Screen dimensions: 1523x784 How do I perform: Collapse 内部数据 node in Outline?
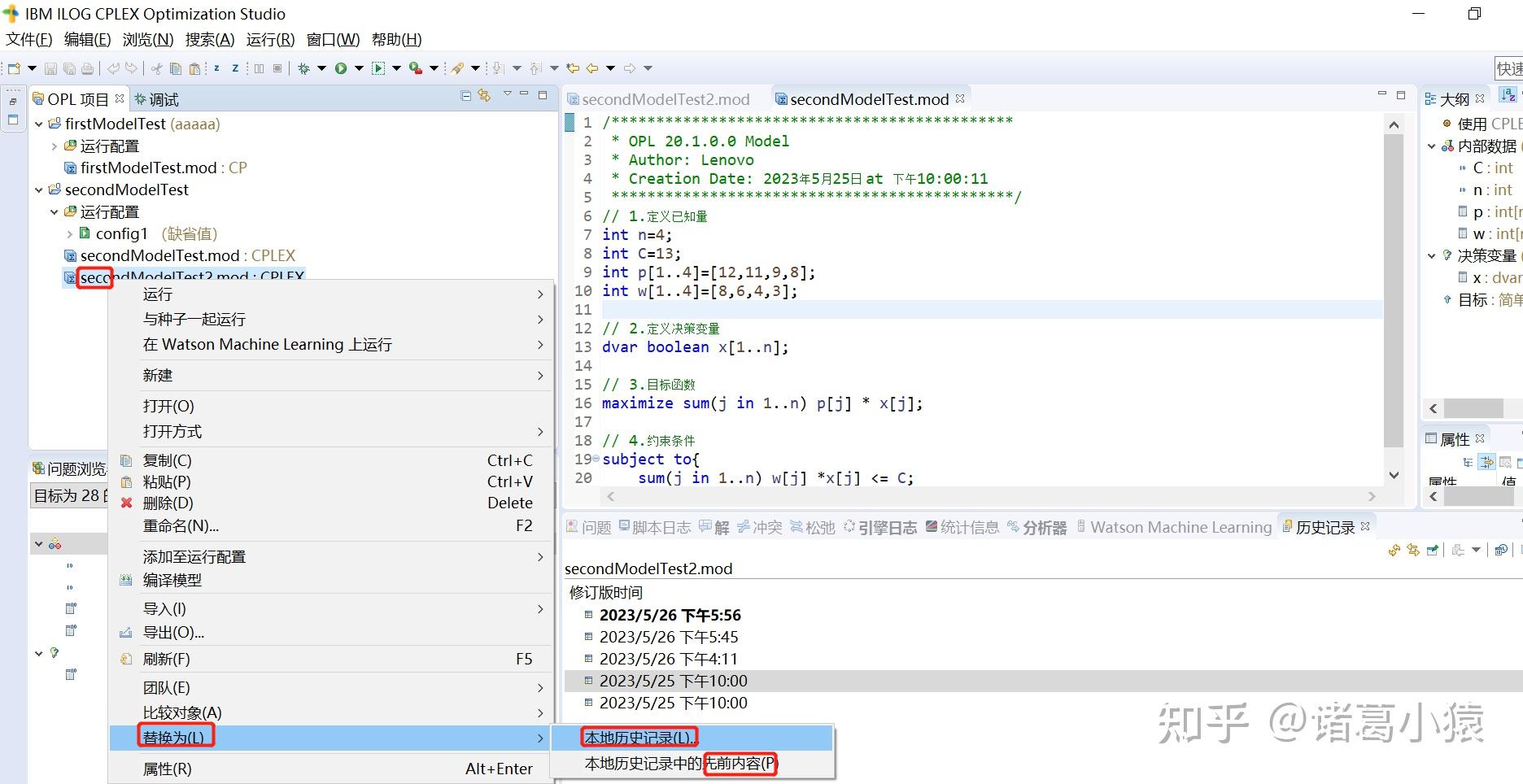pos(1432,146)
